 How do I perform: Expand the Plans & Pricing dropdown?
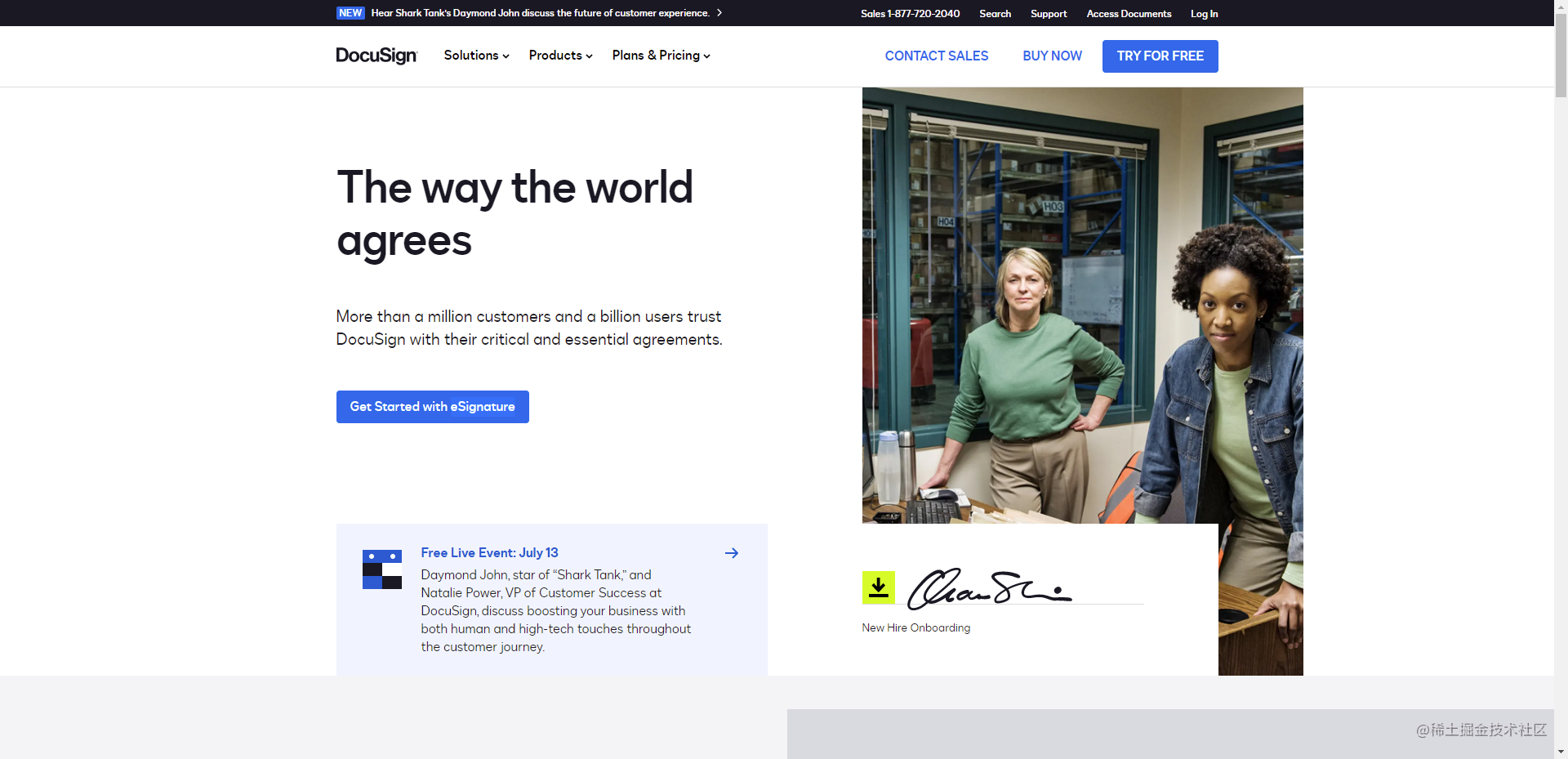661,56
